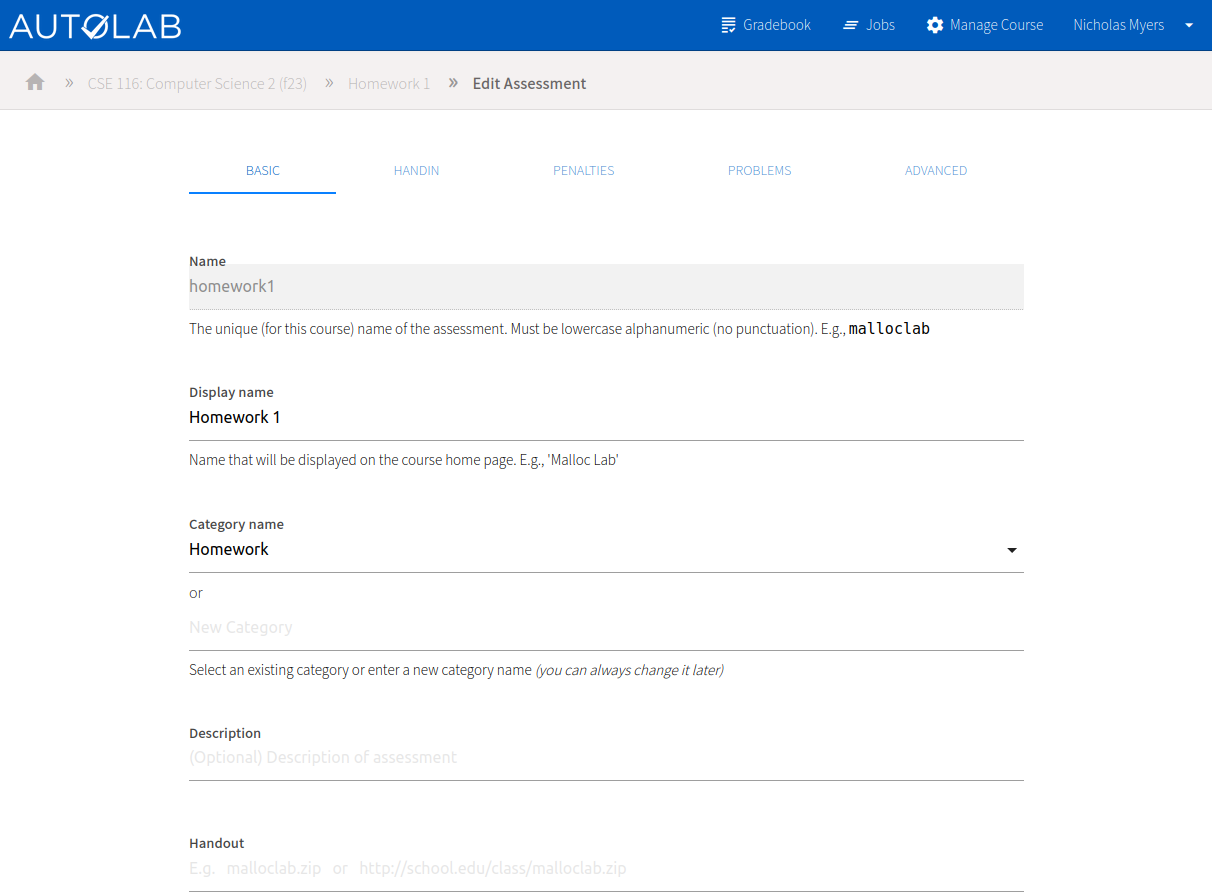
Task: Click the Manage Course gear icon
Action: pyautogui.click(x=935, y=25)
